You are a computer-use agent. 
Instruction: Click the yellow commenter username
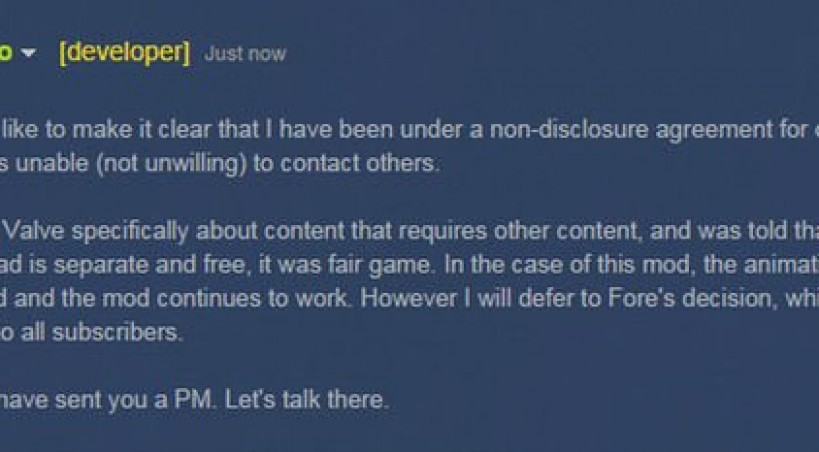point(6,53)
